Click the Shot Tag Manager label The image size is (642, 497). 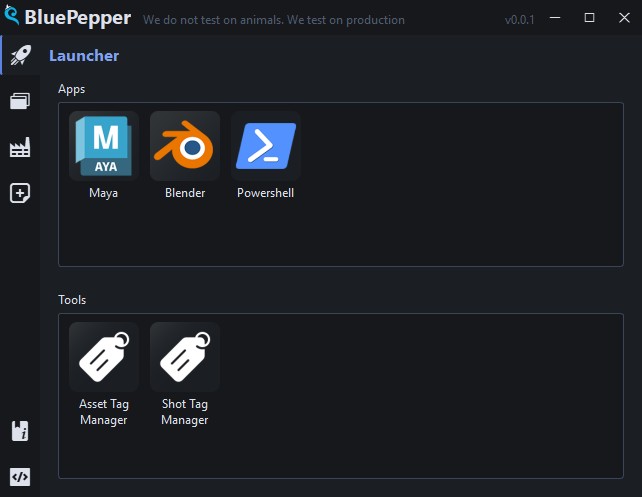pos(185,412)
